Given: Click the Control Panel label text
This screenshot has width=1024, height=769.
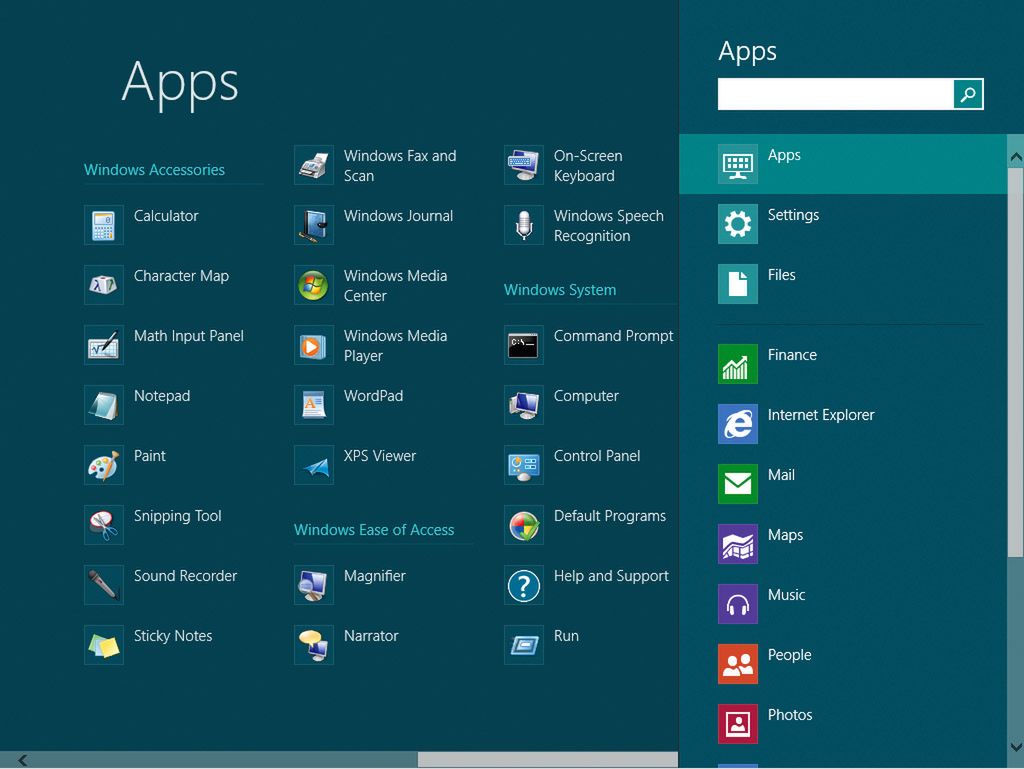Looking at the screenshot, I should click(x=597, y=456).
